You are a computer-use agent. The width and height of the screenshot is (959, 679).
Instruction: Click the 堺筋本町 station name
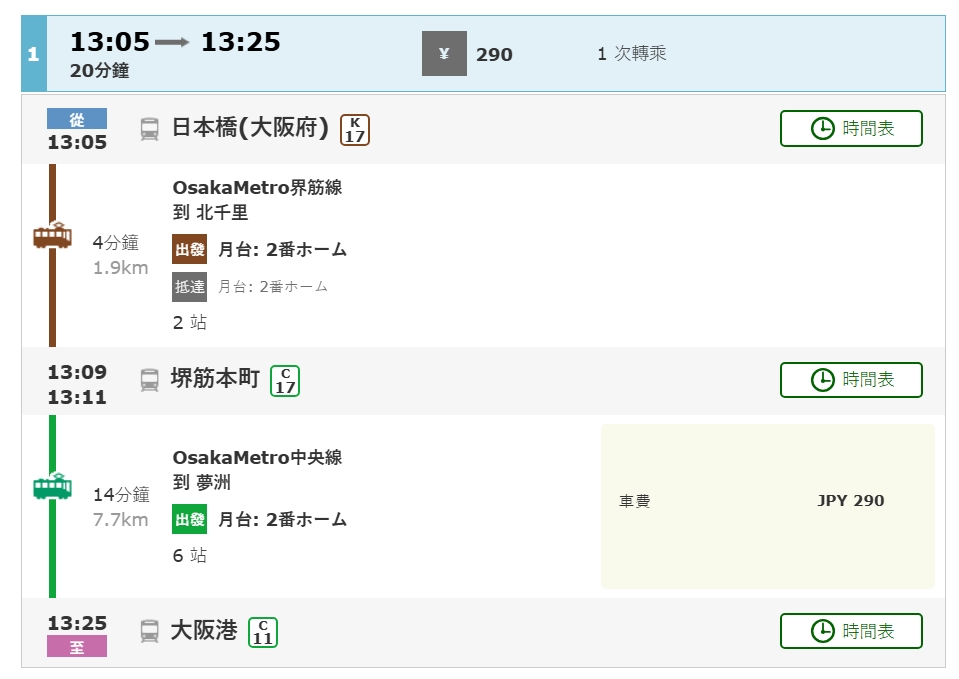pyautogui.click(x=215, y=379)
